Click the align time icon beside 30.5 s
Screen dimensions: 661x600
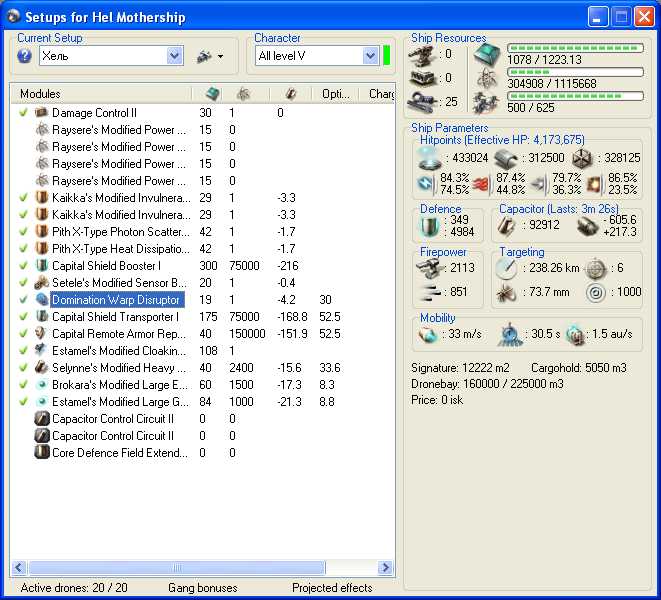pos(510,335)
